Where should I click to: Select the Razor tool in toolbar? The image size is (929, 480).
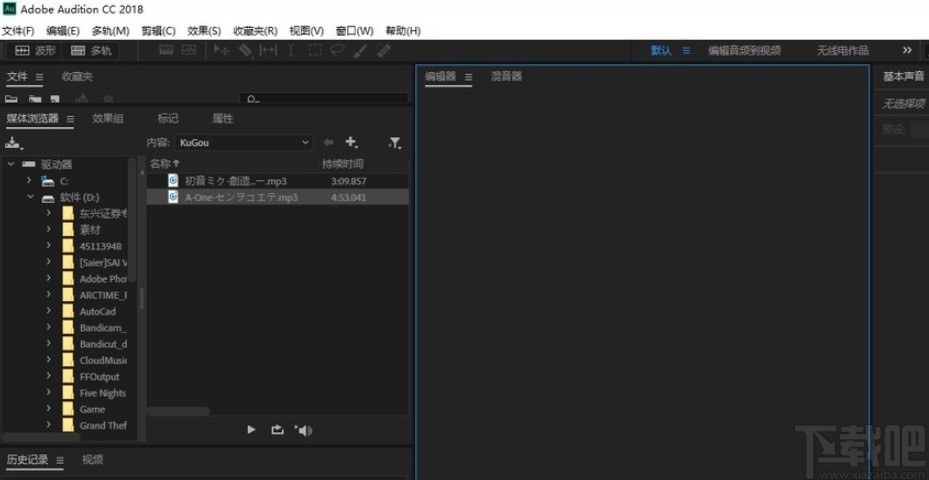[x=245, y=51]
